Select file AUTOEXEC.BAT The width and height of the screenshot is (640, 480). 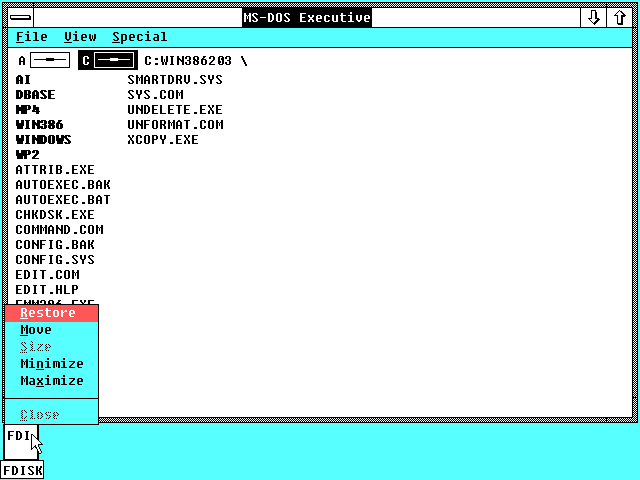coord(63,200)
